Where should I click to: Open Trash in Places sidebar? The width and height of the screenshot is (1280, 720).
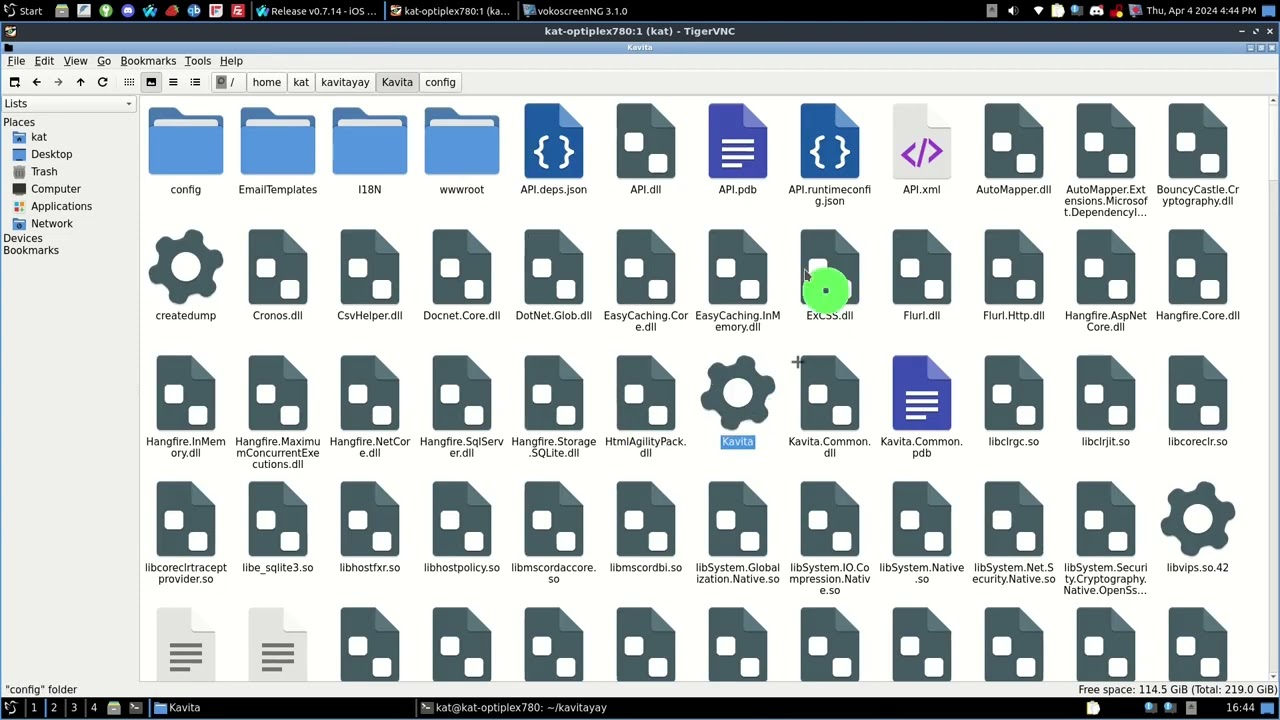coord(43,172)
